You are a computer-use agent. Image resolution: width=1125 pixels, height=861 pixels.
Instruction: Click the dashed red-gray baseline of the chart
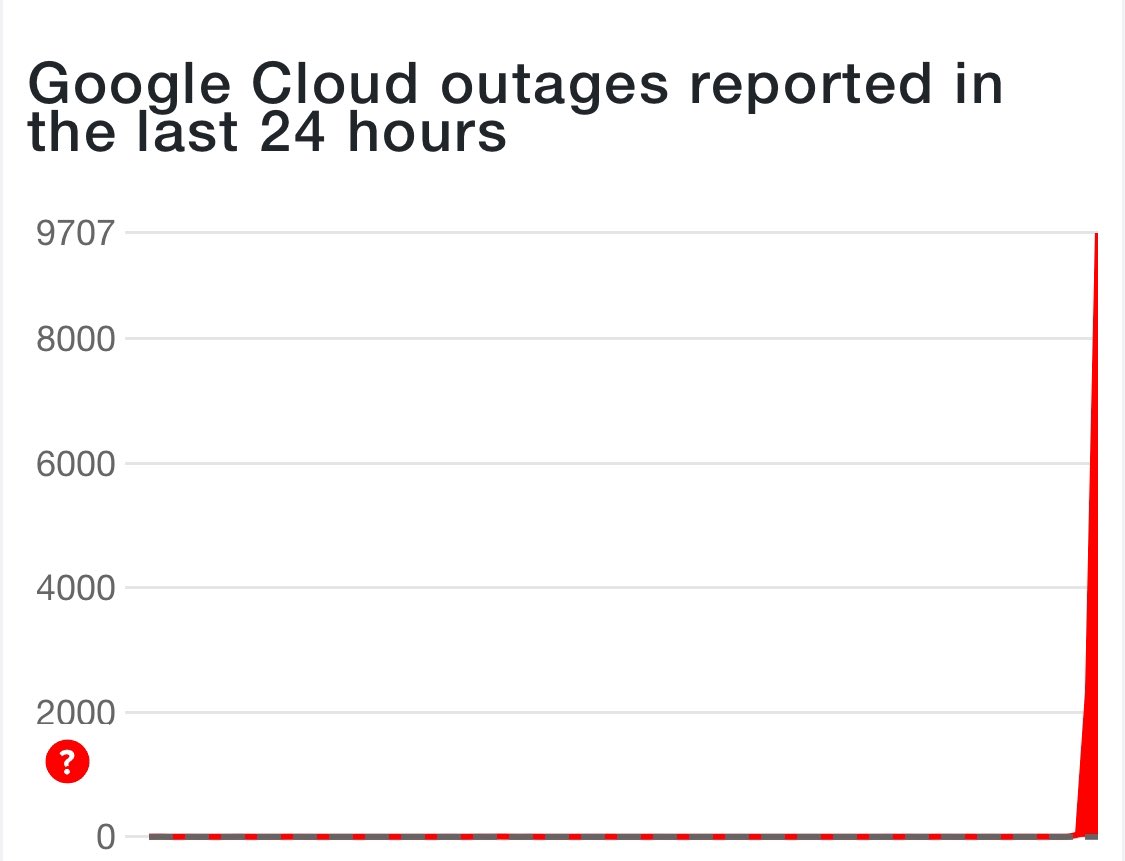pyautogui.click(x=610, y=837)
